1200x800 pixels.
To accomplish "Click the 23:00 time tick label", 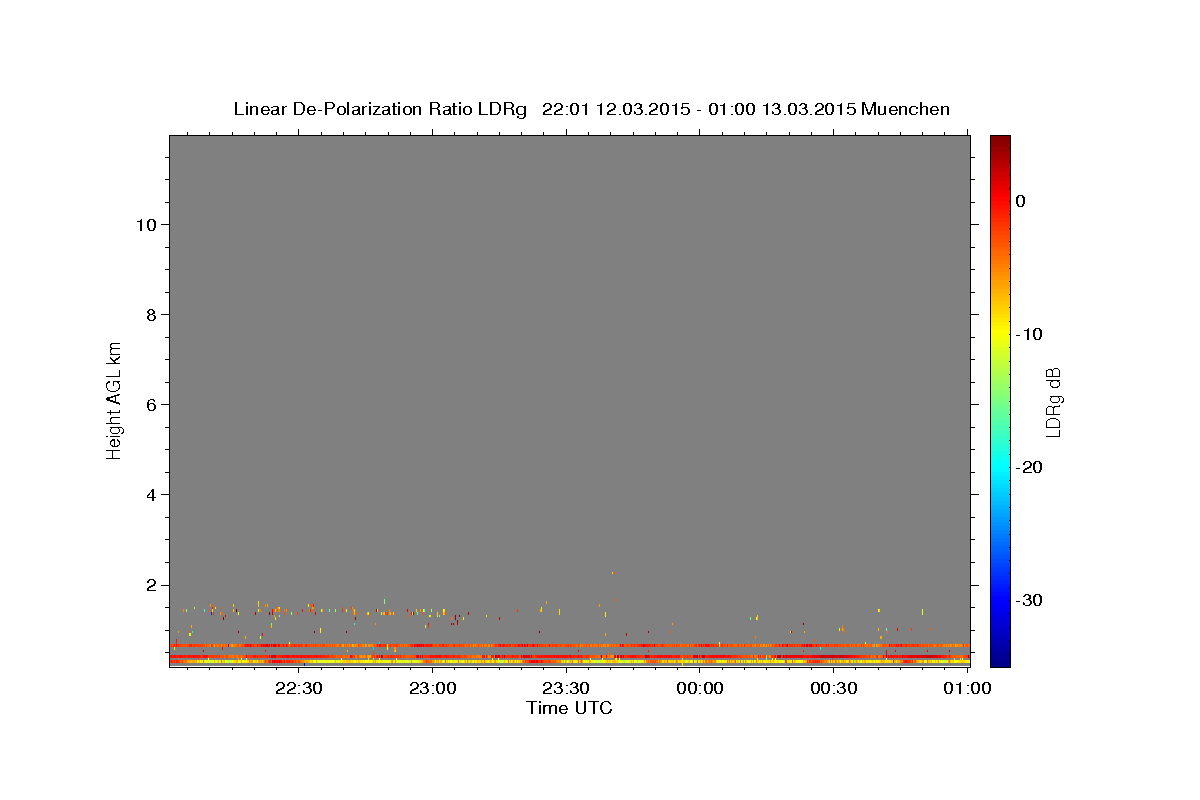I will click(433, 689).
